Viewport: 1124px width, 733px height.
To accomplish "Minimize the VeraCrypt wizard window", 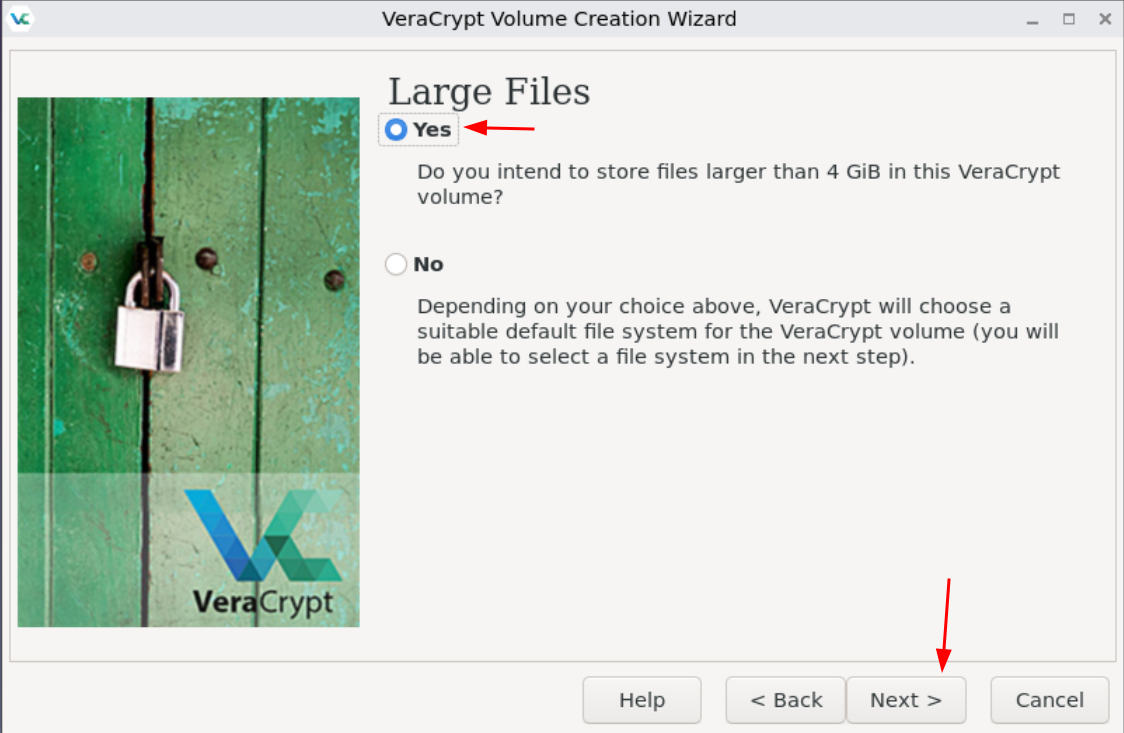I will pyautogui.click(x=1032, y=20).
